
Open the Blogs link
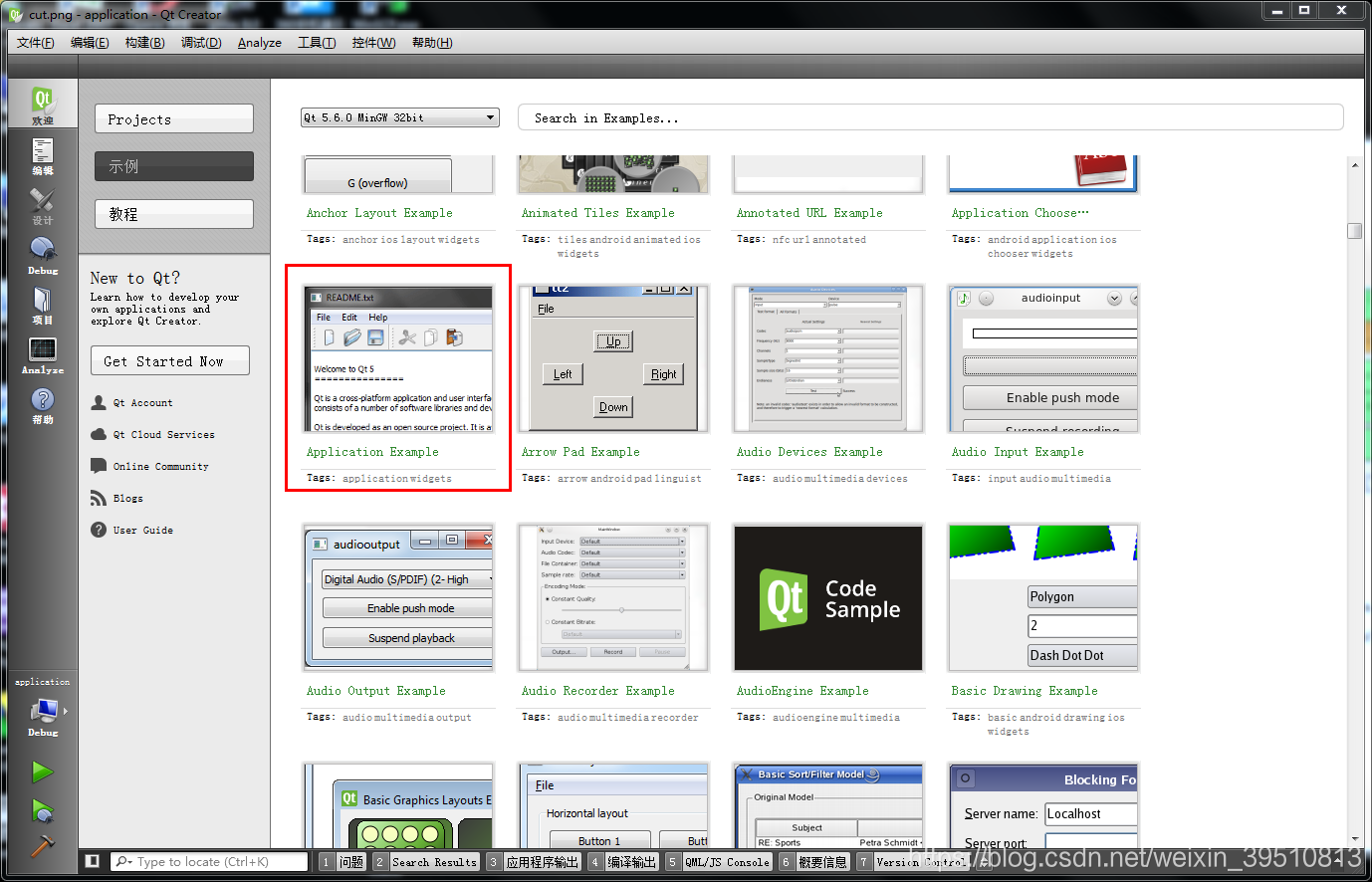pyautogui.click(x=127, y=499)
